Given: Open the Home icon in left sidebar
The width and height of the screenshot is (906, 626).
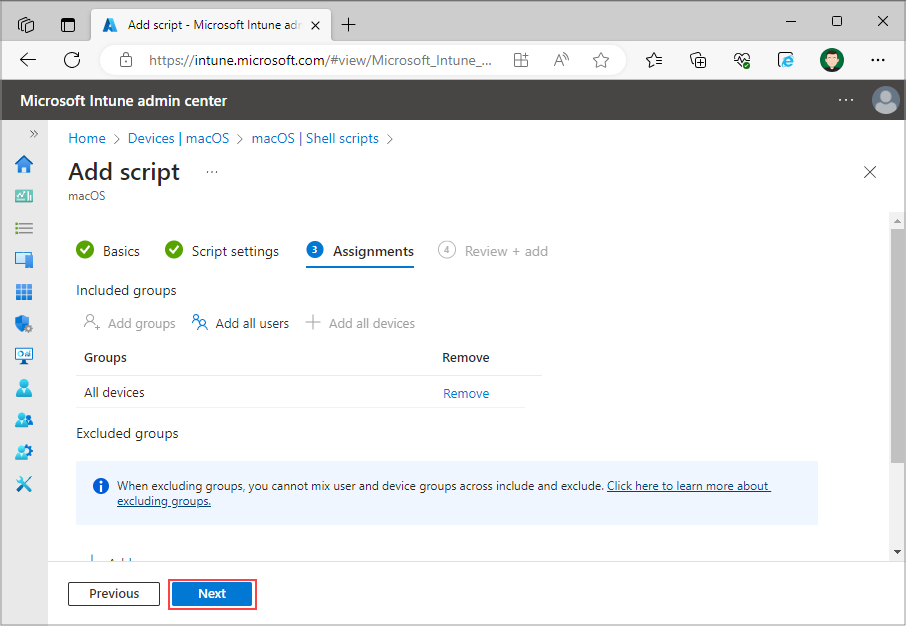Looking at the screenshot, I should [24, 164].
